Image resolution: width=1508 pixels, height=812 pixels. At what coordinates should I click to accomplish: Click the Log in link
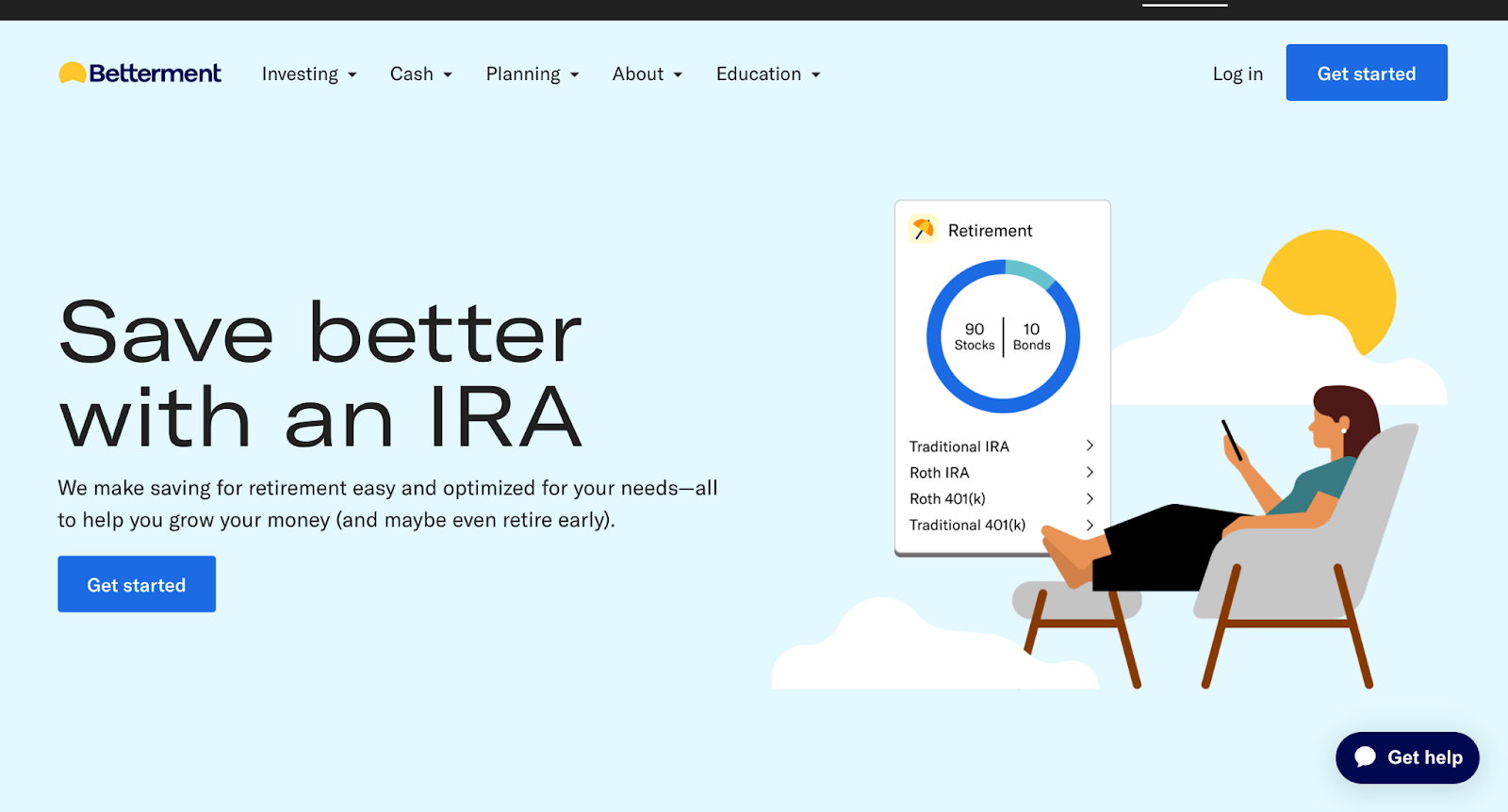[1238, 74]
